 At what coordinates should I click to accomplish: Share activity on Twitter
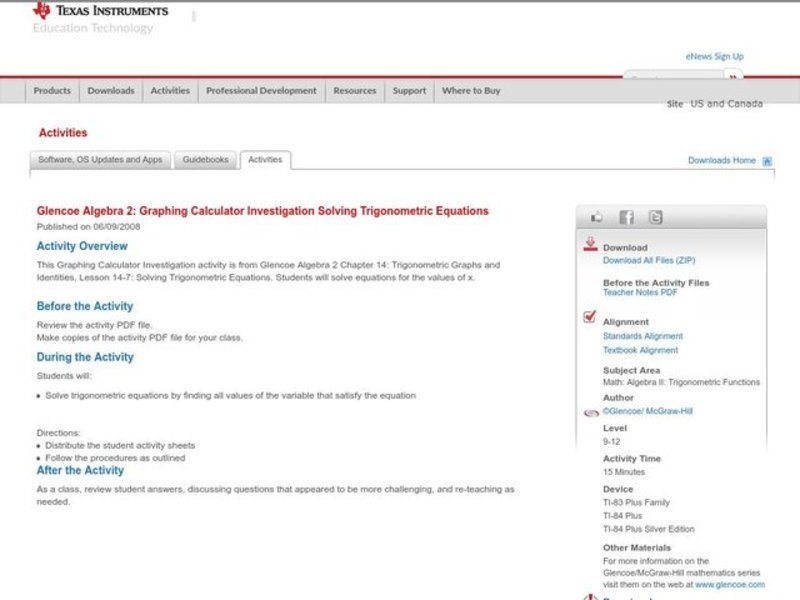(x=655, y=217)
